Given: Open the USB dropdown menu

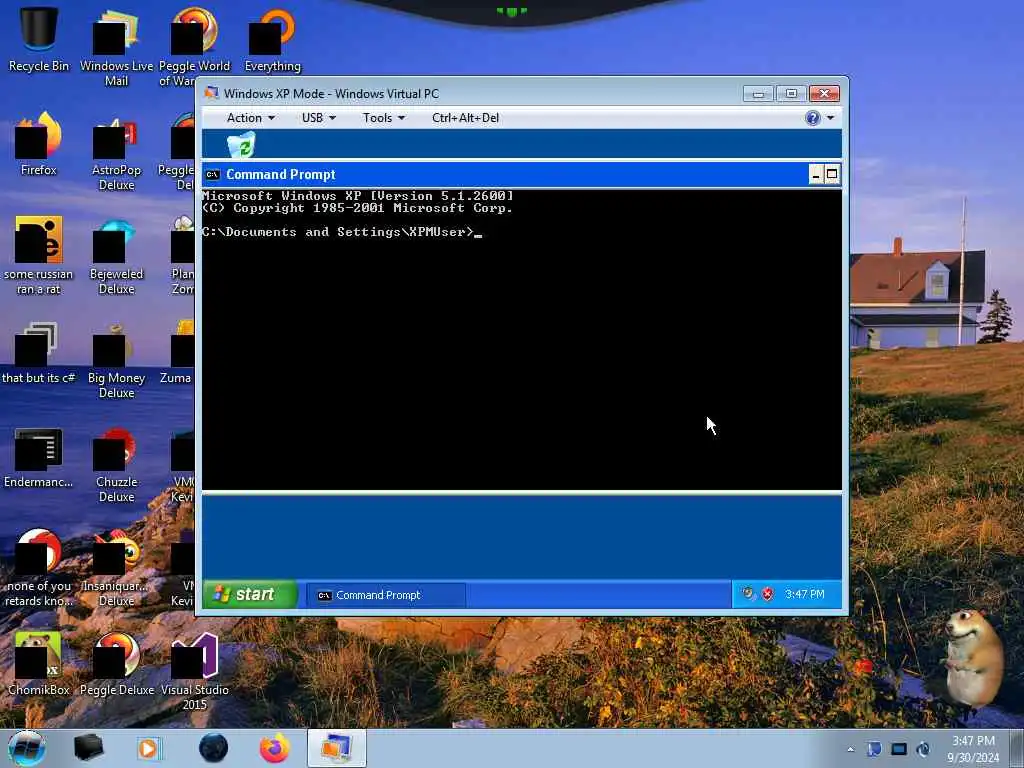Looking at the screenshot, I should coord(319,118).
